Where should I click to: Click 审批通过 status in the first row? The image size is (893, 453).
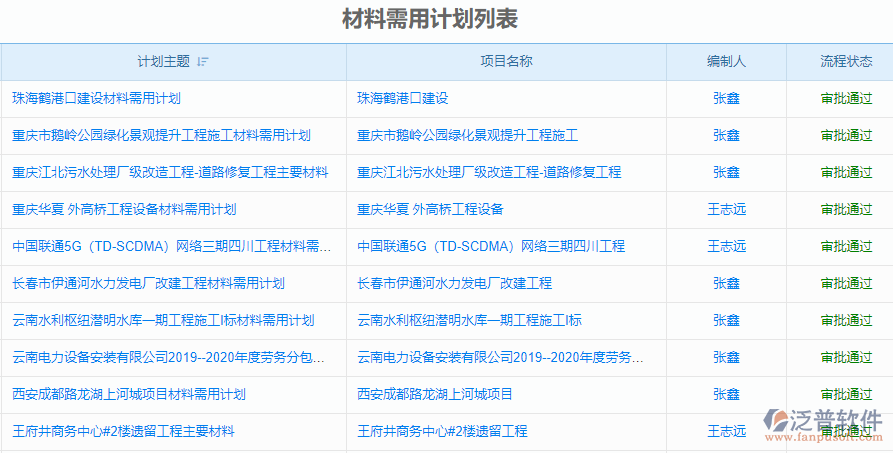(x=846, y=98)
